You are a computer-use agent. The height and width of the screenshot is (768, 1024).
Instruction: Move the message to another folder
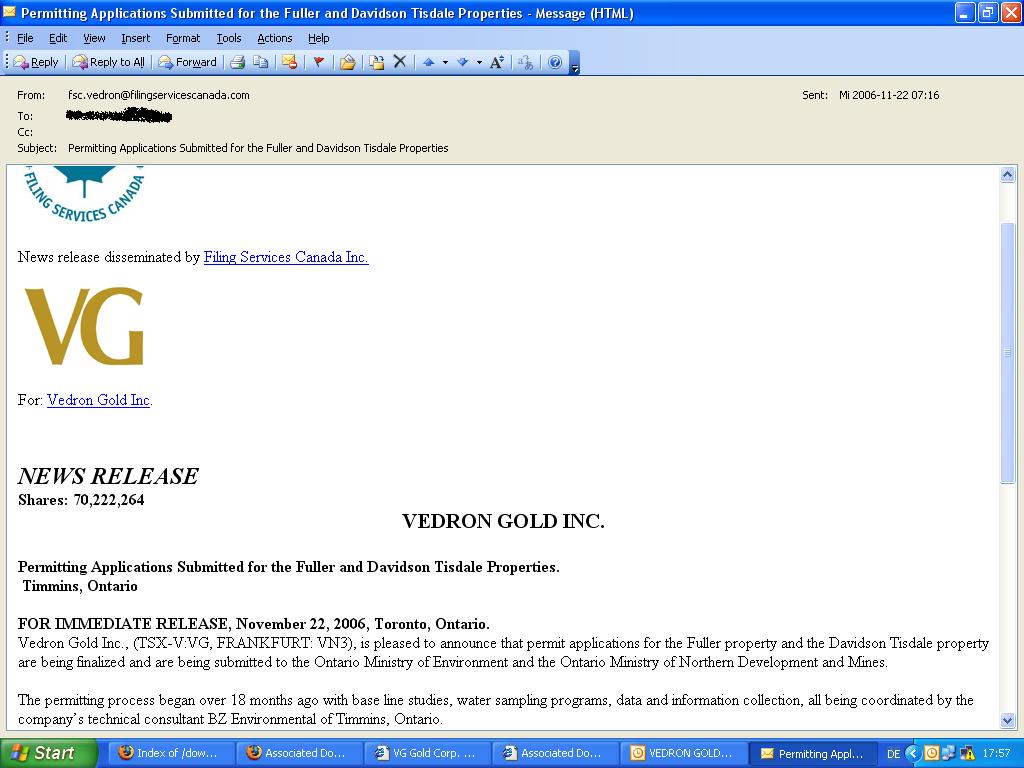tap(376, 61)
